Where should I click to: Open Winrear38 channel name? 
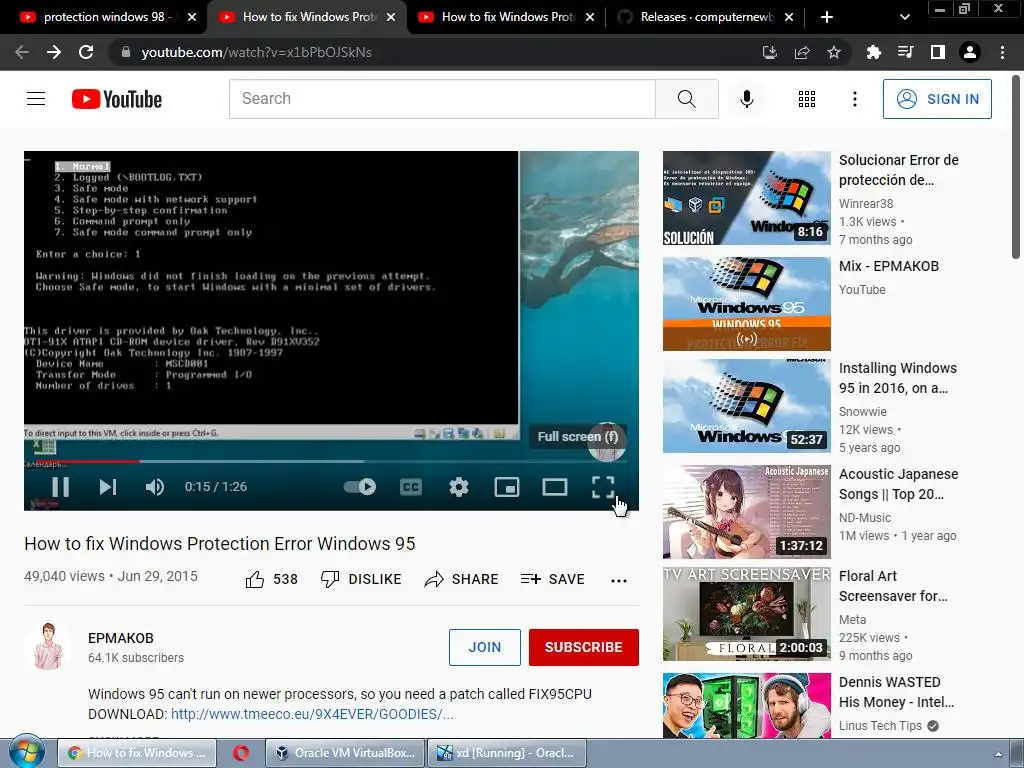tap(866, 204)
